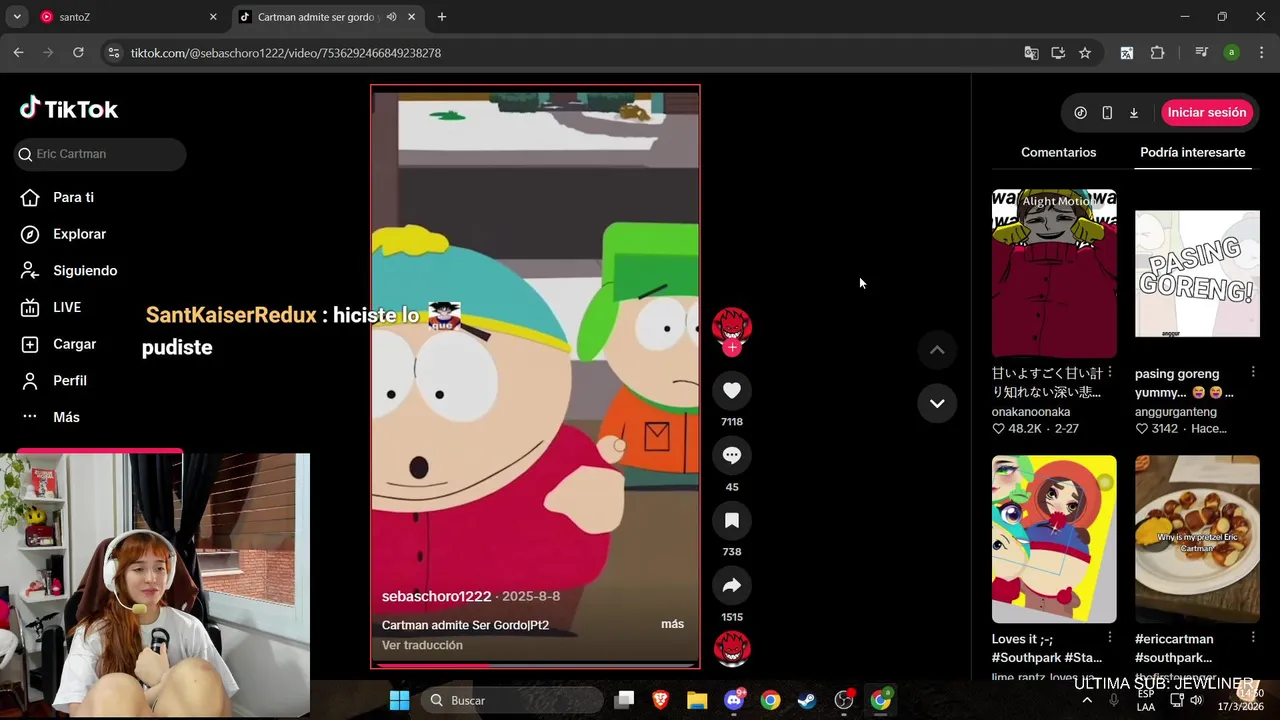Open the Loves it Southpark video thumbnail
The height and width of the screenshot is (720, 1280).
[1054, 539]
